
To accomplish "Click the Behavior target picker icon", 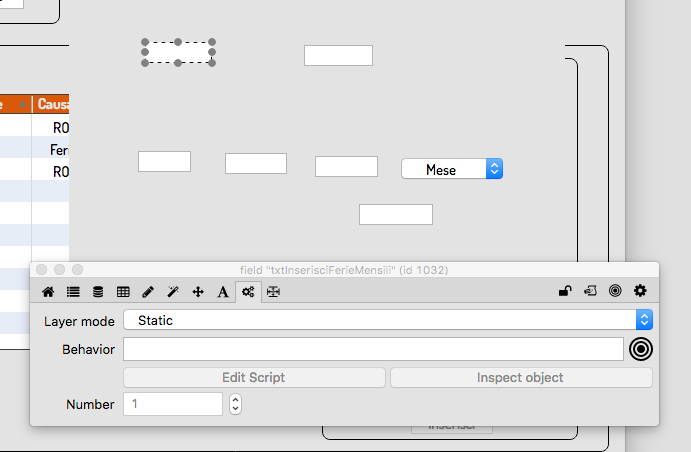I will [x=641, y=349].
